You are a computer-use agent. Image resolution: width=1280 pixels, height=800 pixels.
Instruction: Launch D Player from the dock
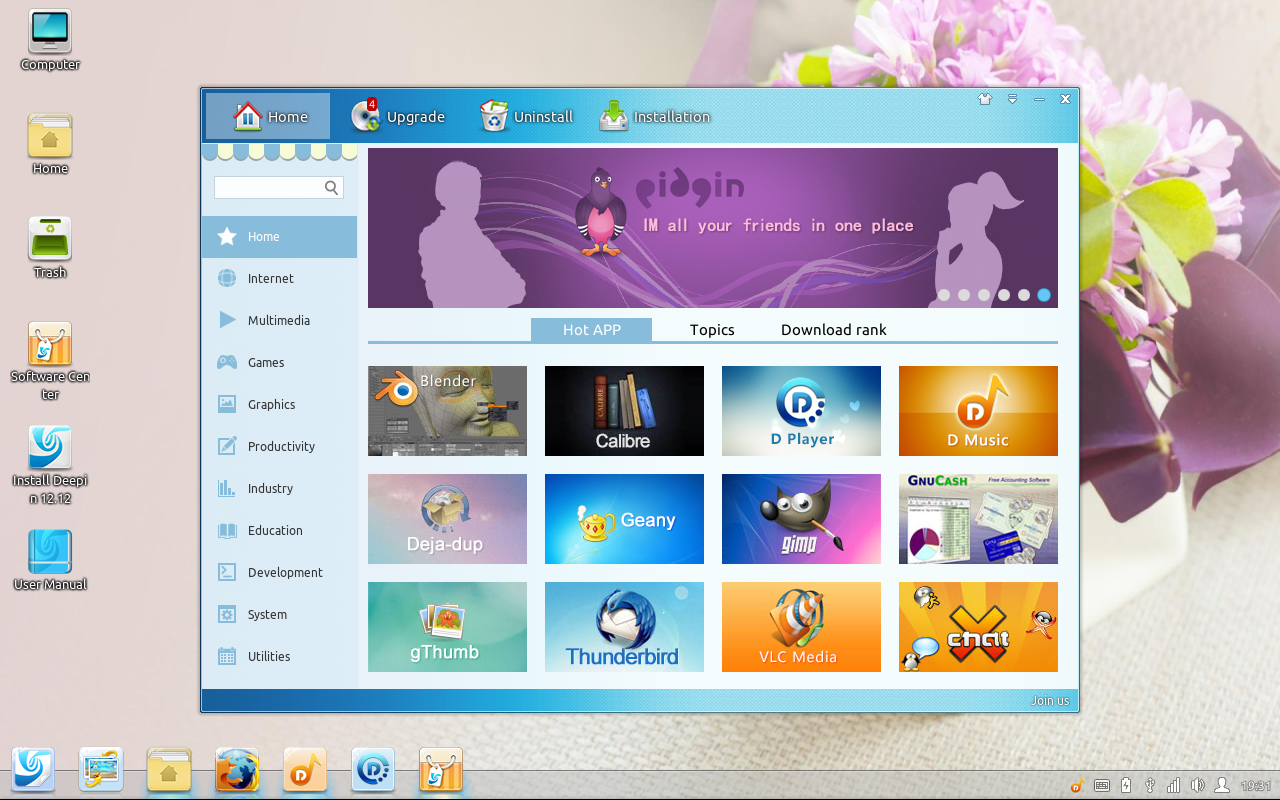tap(373, 770)
